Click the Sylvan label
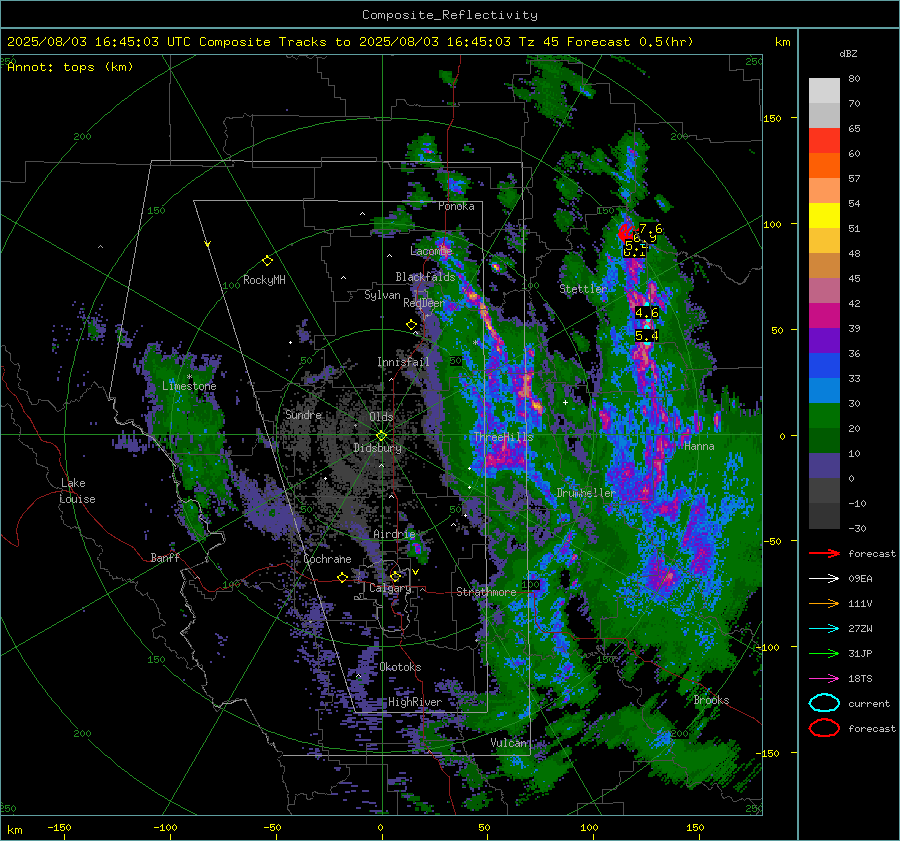This screenshot has height=841, width=900. click(382, 295)
